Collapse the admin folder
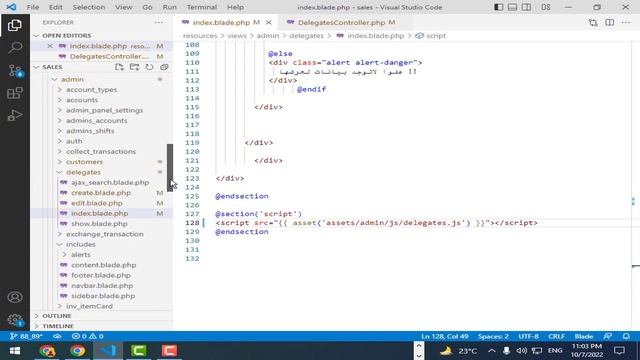The width and height of the screenshot is (640, 360). (x=72, y=79)
